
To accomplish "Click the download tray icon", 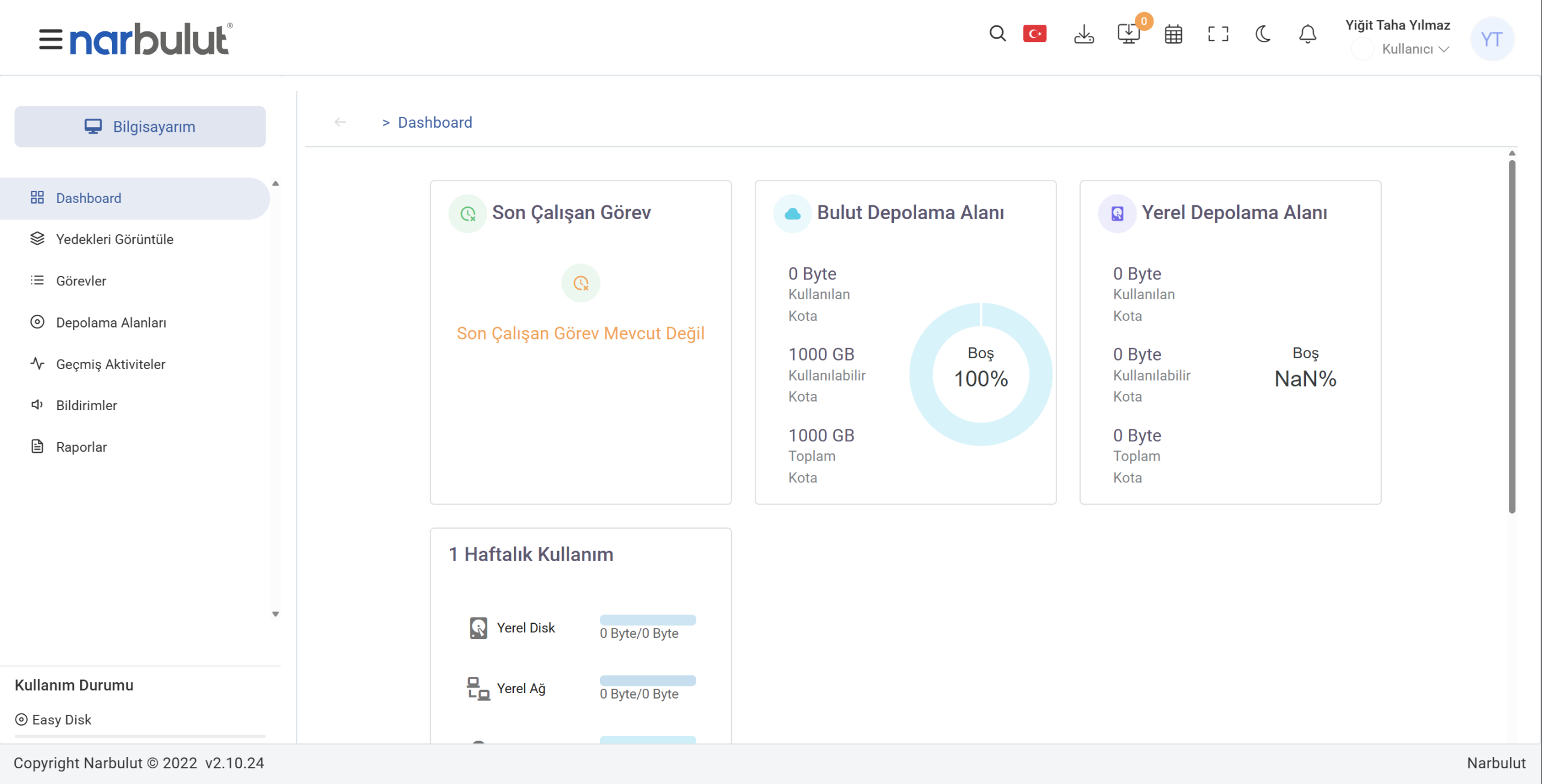I will (1084, 34).
